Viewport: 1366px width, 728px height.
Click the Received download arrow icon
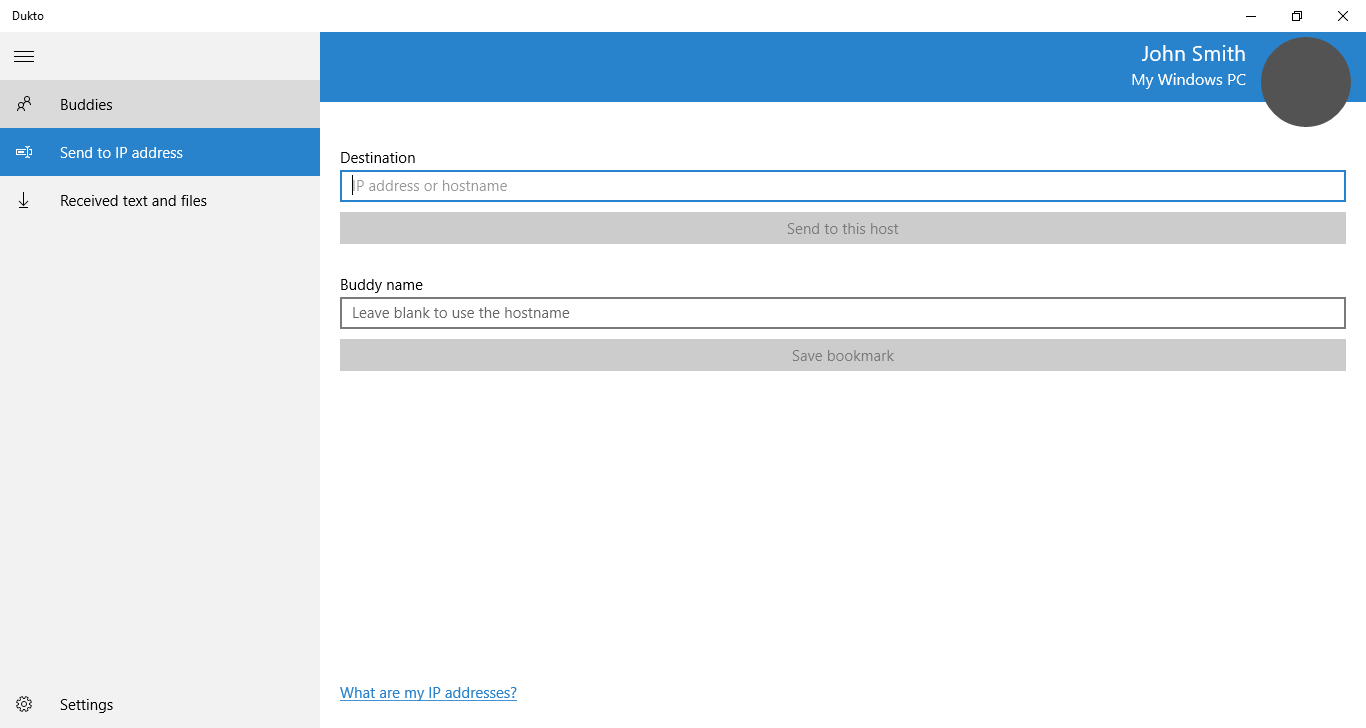tap(24, 200)
